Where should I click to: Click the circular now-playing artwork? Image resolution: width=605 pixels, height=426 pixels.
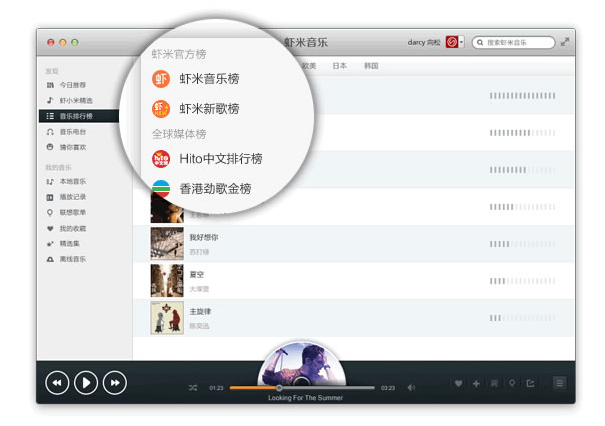point(302,364)
